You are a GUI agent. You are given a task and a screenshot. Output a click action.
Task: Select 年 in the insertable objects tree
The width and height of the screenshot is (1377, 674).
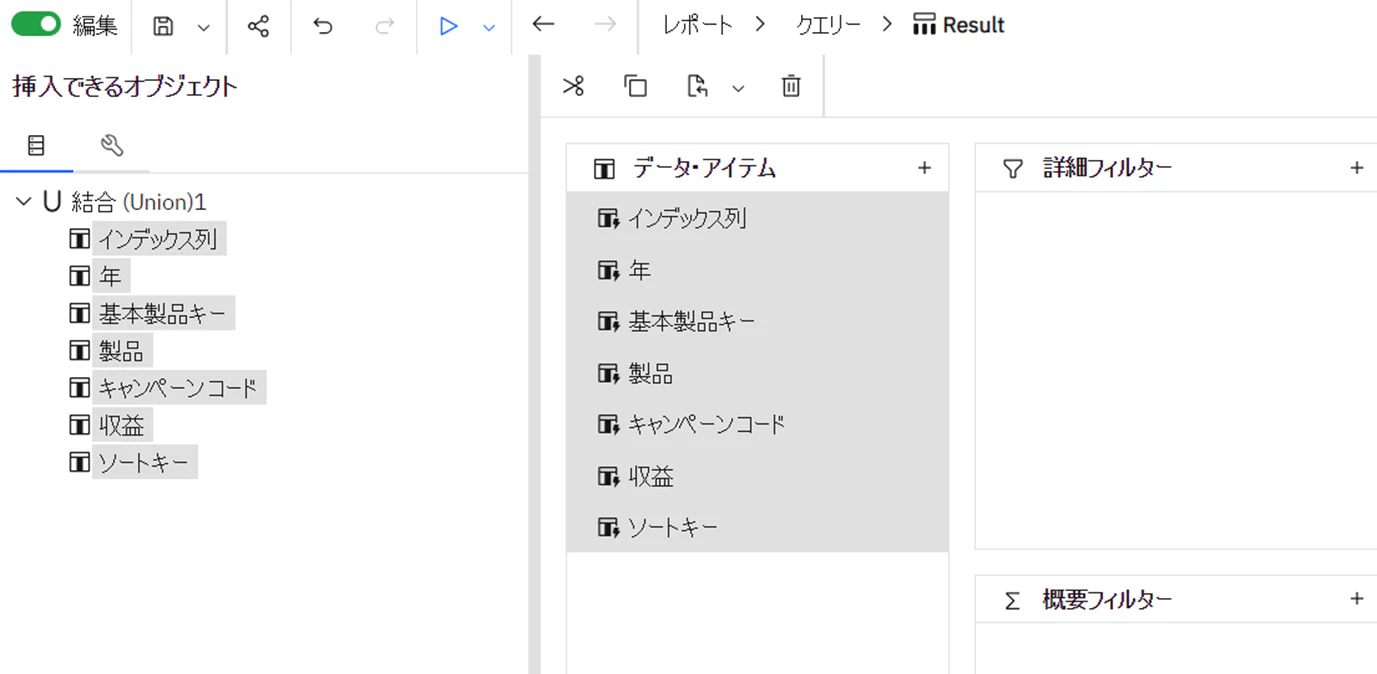coord(110,276)
